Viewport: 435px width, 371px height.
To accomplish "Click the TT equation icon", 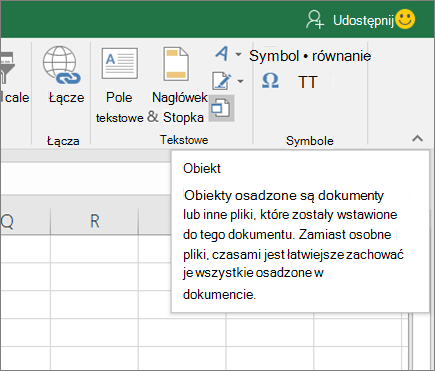I will tap(307, 82).
